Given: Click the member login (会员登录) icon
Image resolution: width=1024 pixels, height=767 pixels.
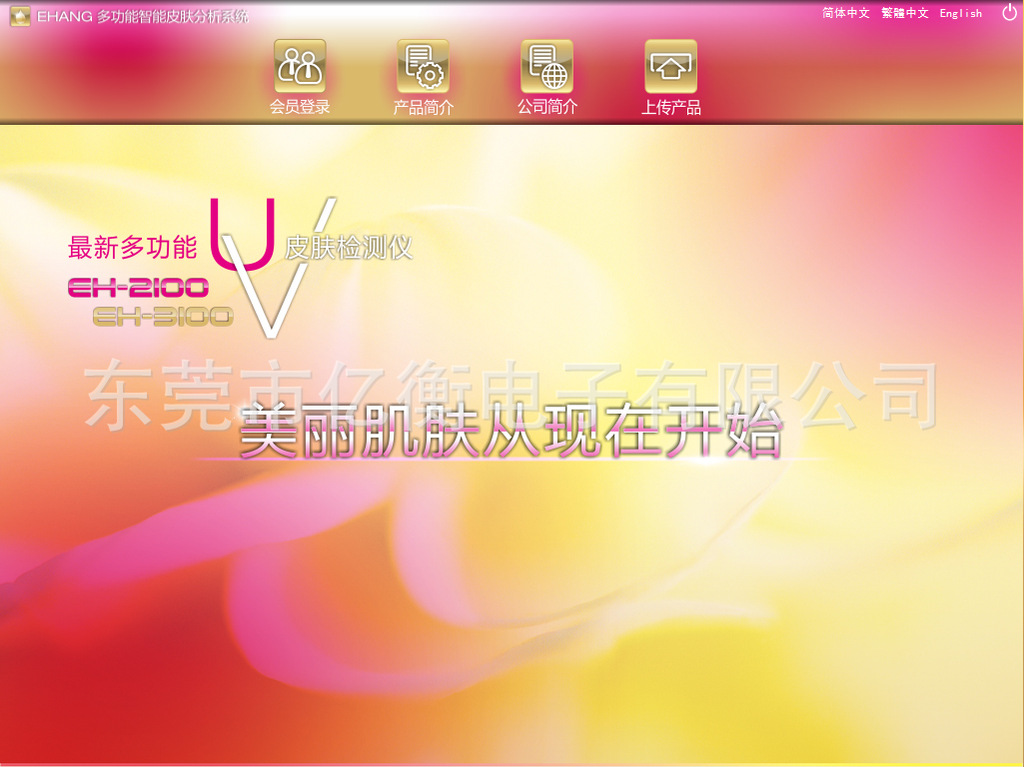Looking at the screenshot, I should (300, 66).
